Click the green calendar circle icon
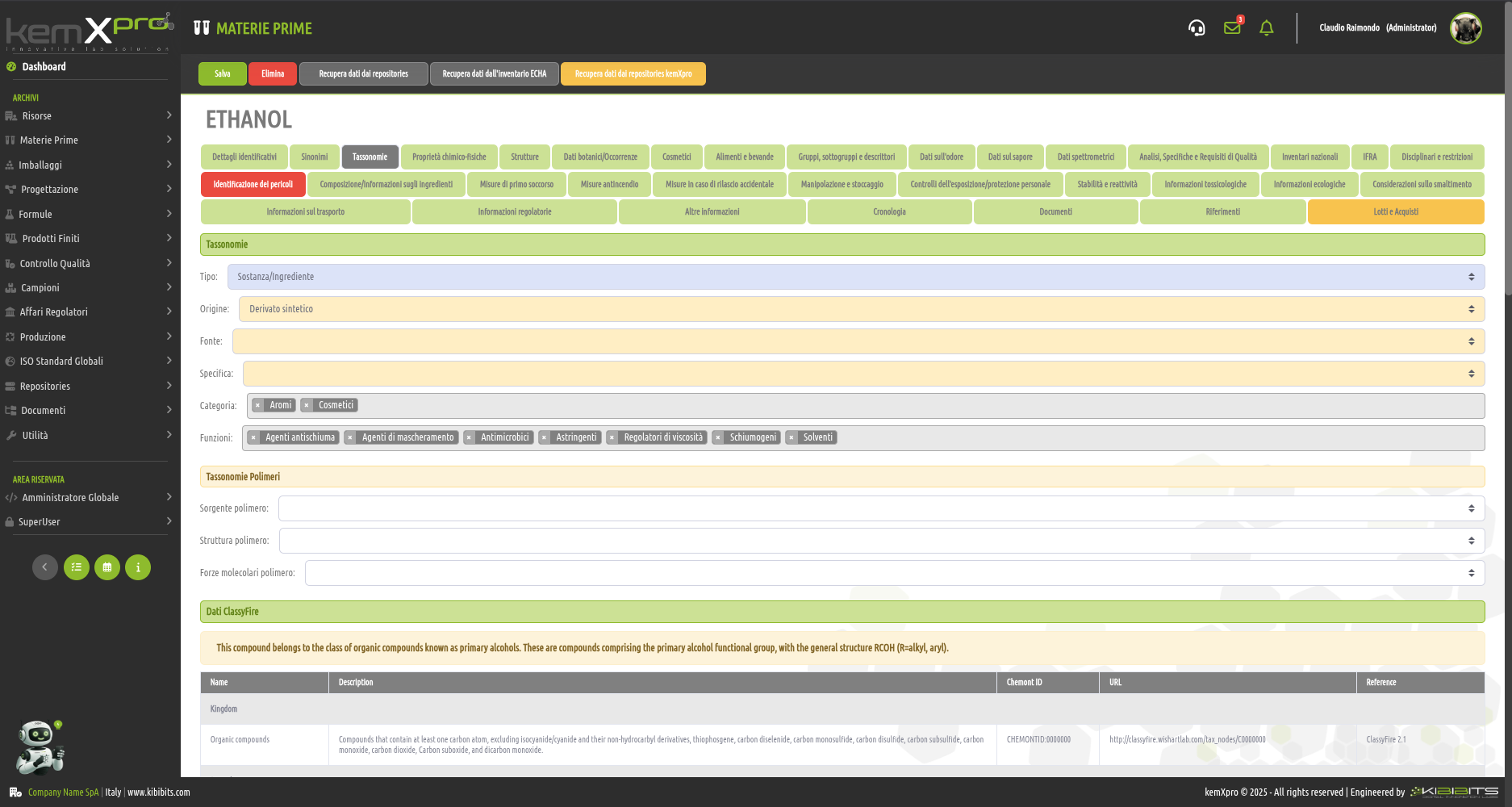This screenshot has height=807, width=1512. (107, 567)
